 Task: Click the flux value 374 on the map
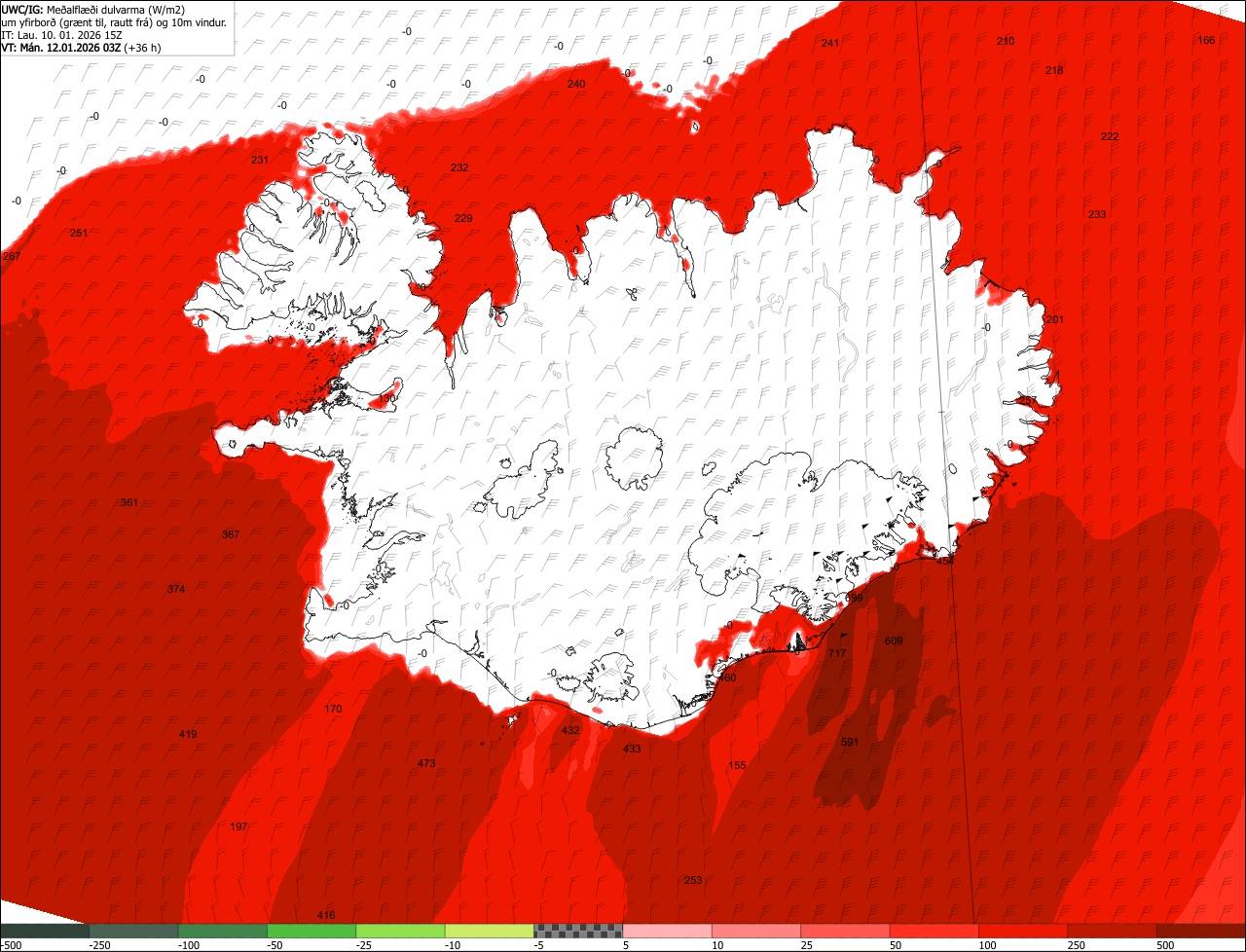coord(176,589)
